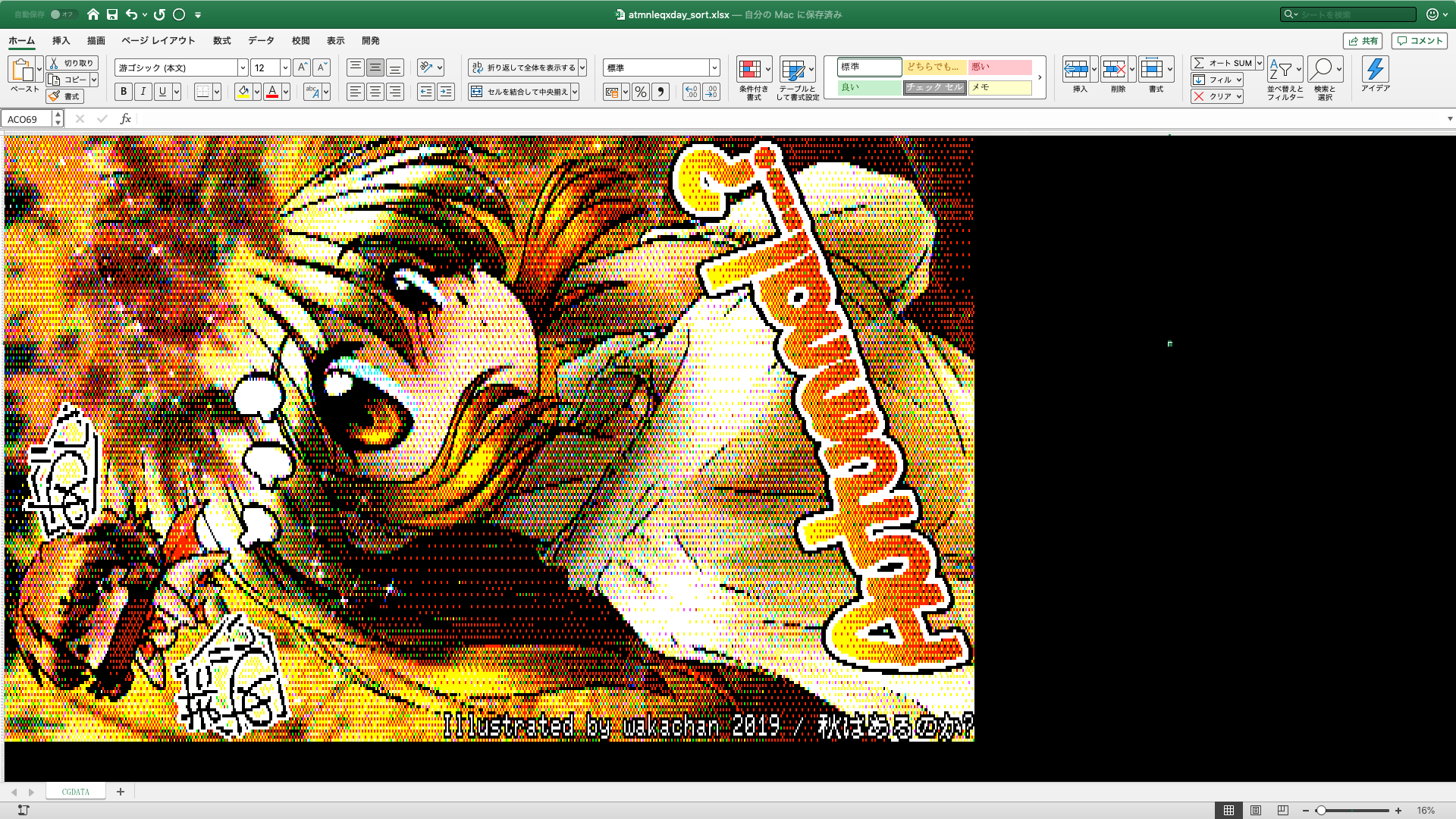Expand the formula bar
The height and width of the screenshot is (819, 1456).
tap(1449, 119)
